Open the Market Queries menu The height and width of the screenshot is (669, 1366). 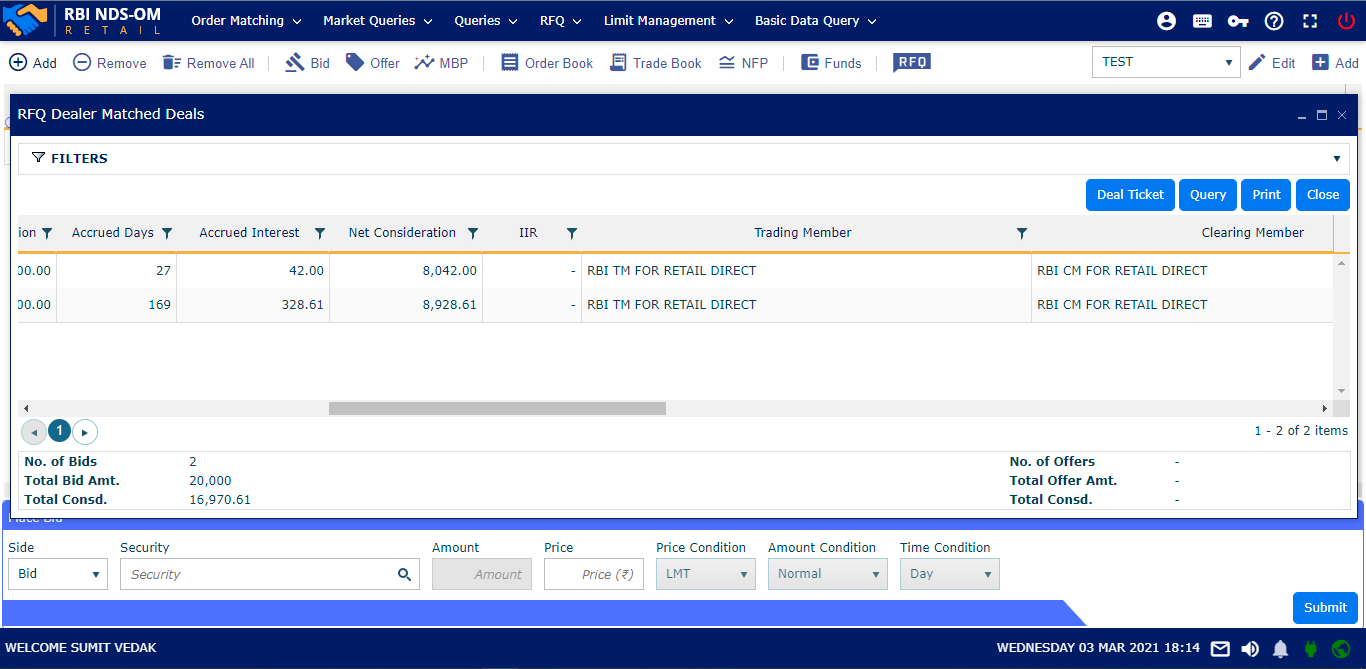click(378, 21)
